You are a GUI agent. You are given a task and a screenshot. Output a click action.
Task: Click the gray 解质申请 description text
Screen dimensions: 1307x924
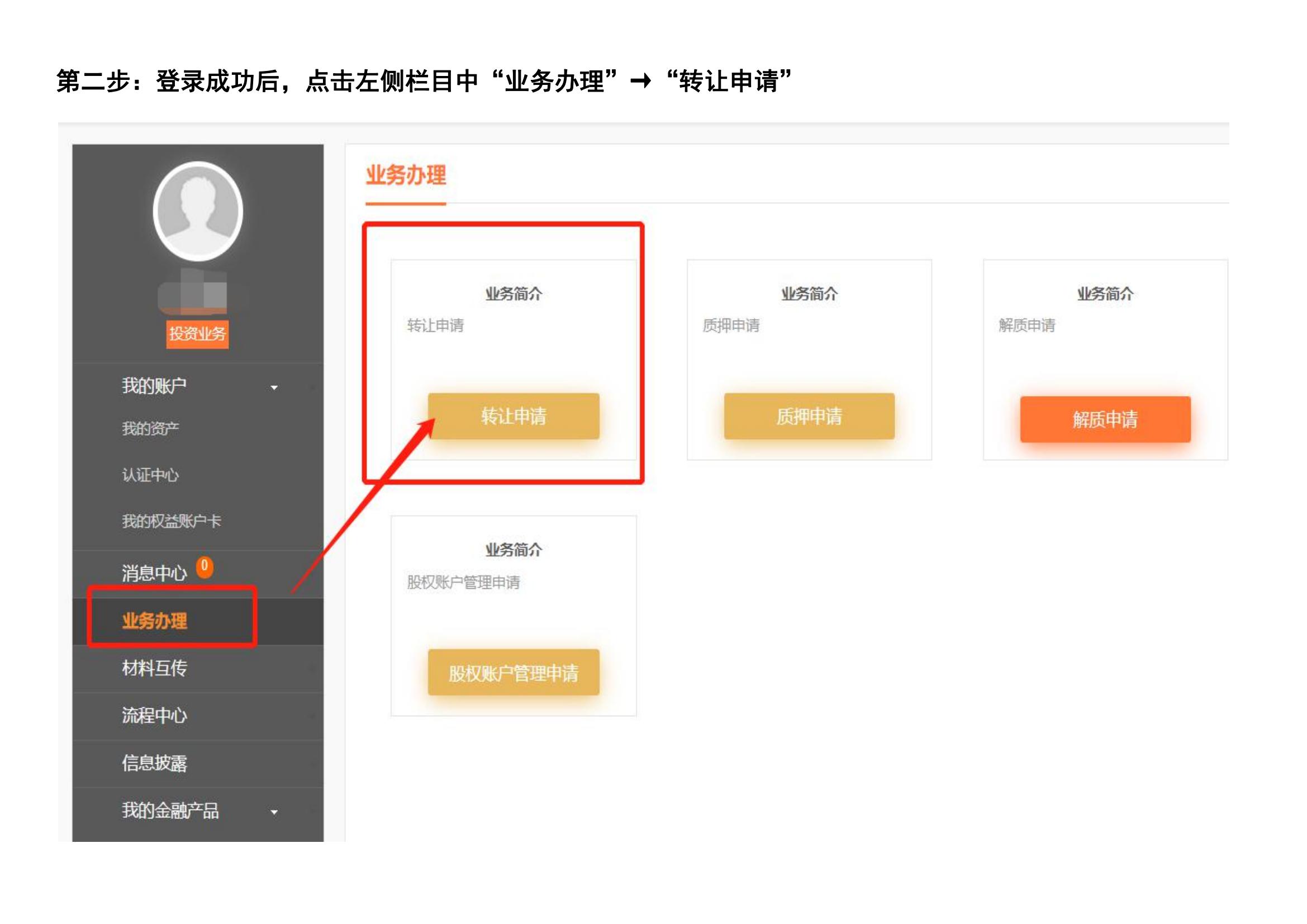tap(1027, 326)
